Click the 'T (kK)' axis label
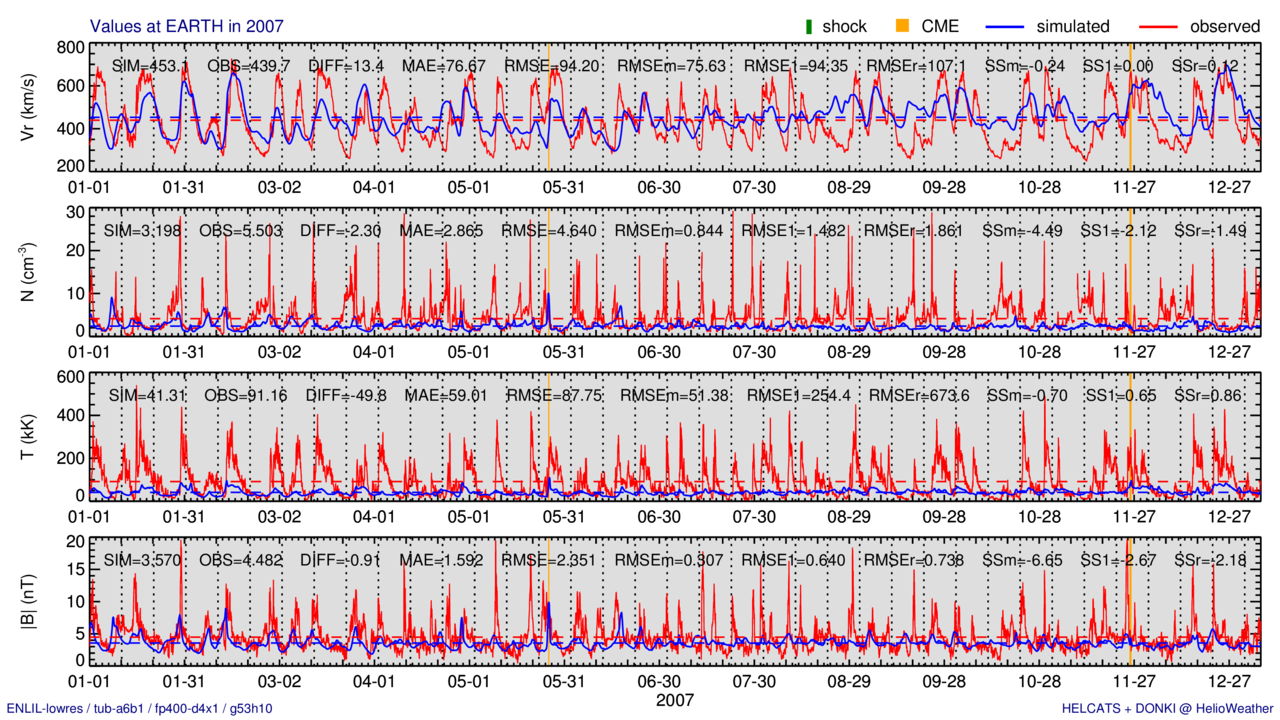This screenshot has width=1280, height=720. coord(30,437)
